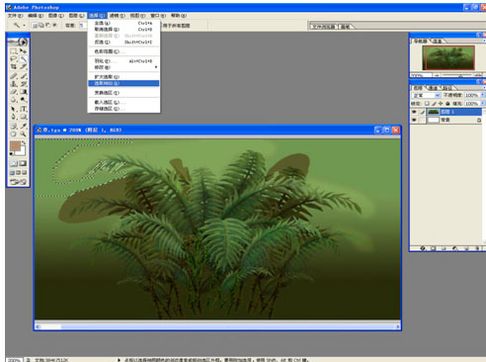Click the trash icon in Layers panel
Image resolution: width=486 pixels, height=362 pixels.
click(x=477, y=248)
